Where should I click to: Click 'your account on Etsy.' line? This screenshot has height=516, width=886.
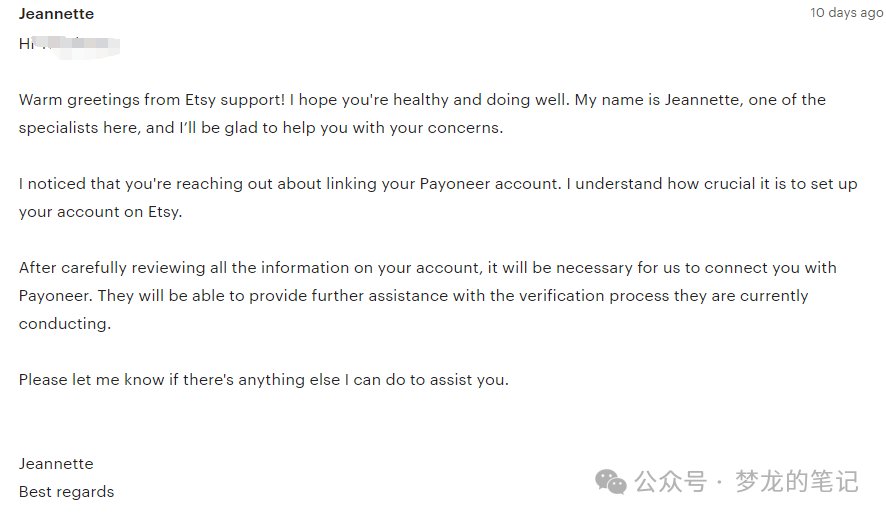pos(100,212)
